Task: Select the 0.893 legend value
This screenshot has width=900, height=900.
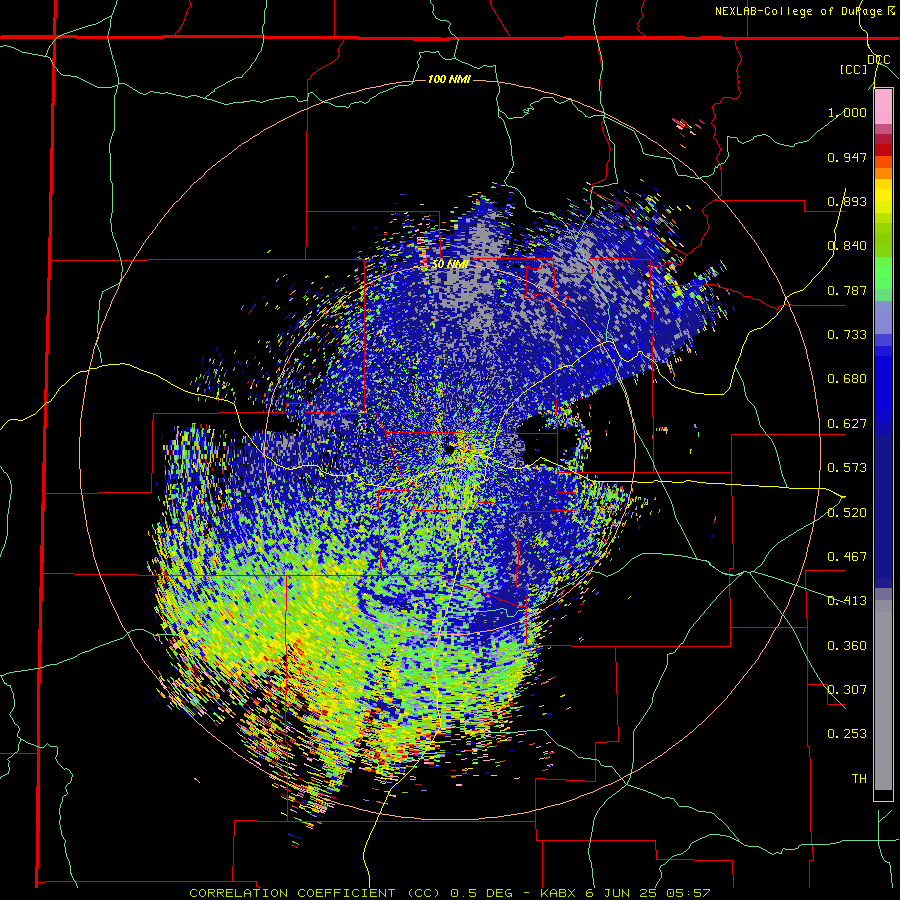Action: (x=847, y=201)
